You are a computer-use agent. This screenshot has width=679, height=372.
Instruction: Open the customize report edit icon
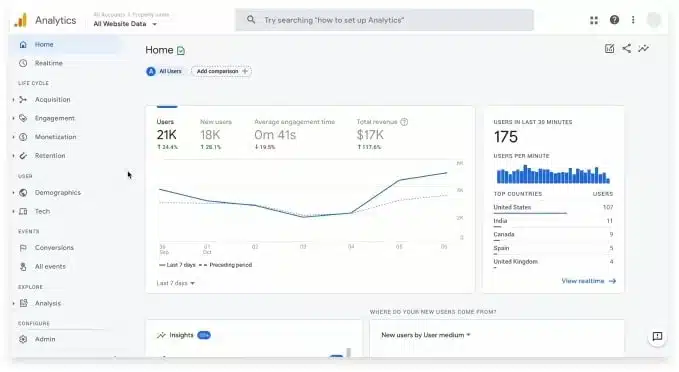[x=609, y=49]
